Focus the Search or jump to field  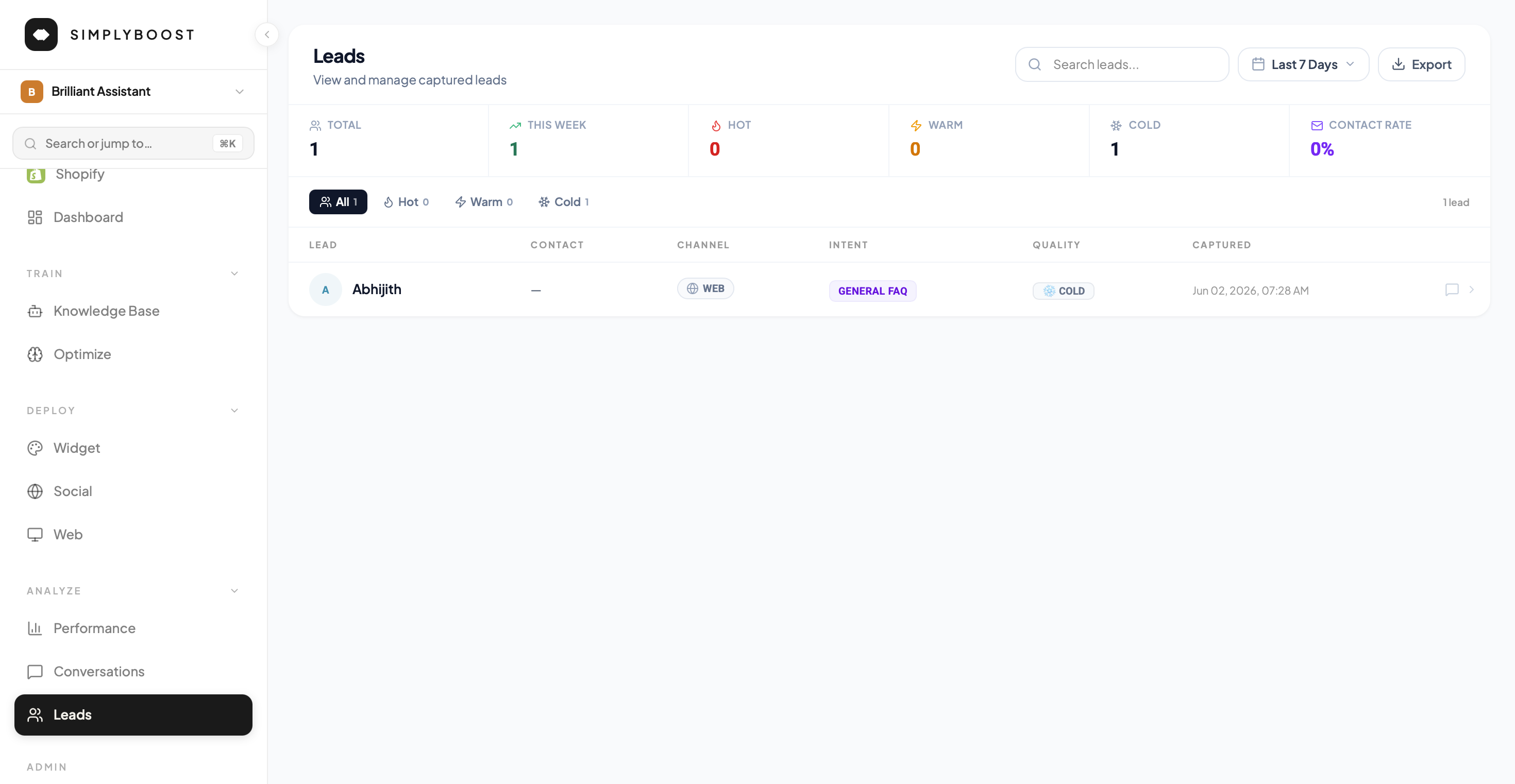pyautogui.click(x=133, y=143)
